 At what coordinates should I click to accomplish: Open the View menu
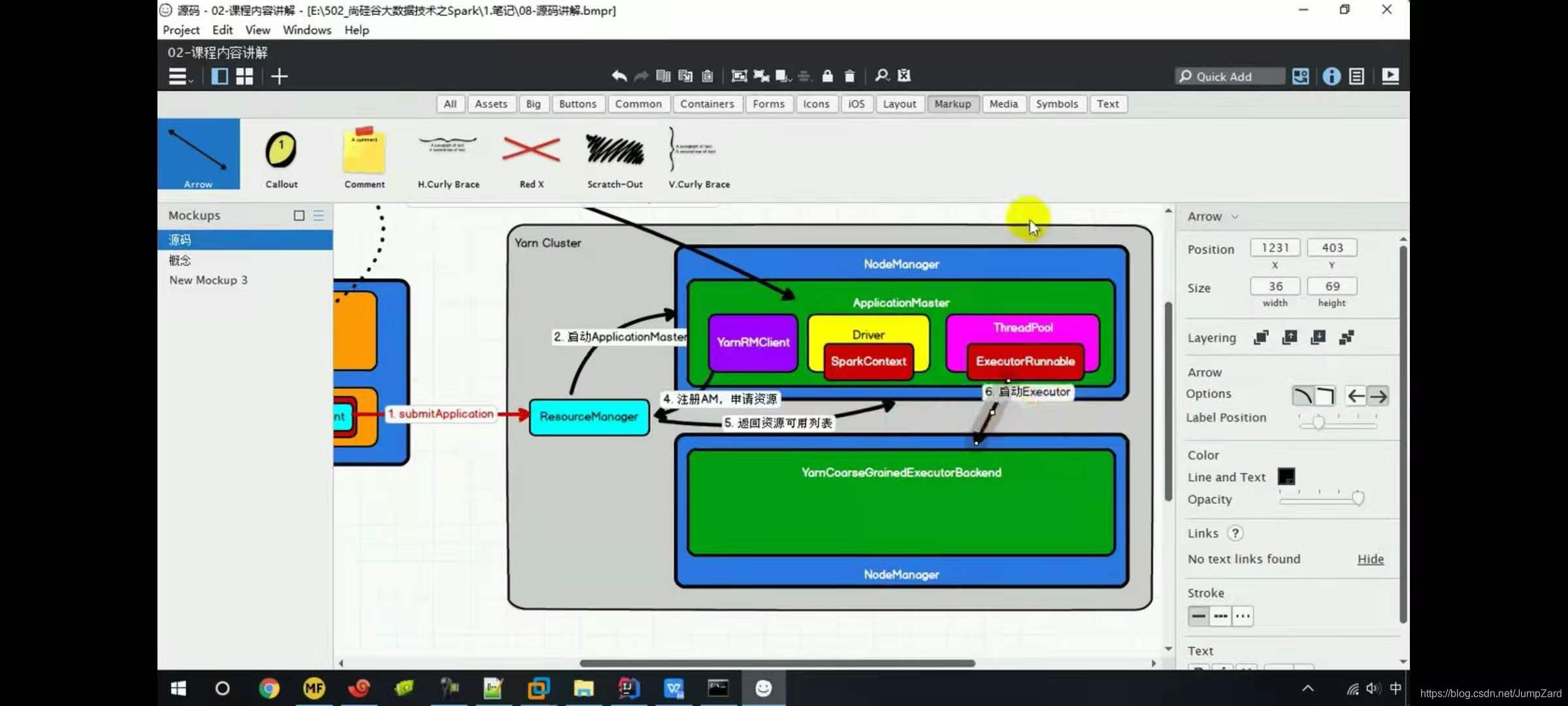(257, 30)
